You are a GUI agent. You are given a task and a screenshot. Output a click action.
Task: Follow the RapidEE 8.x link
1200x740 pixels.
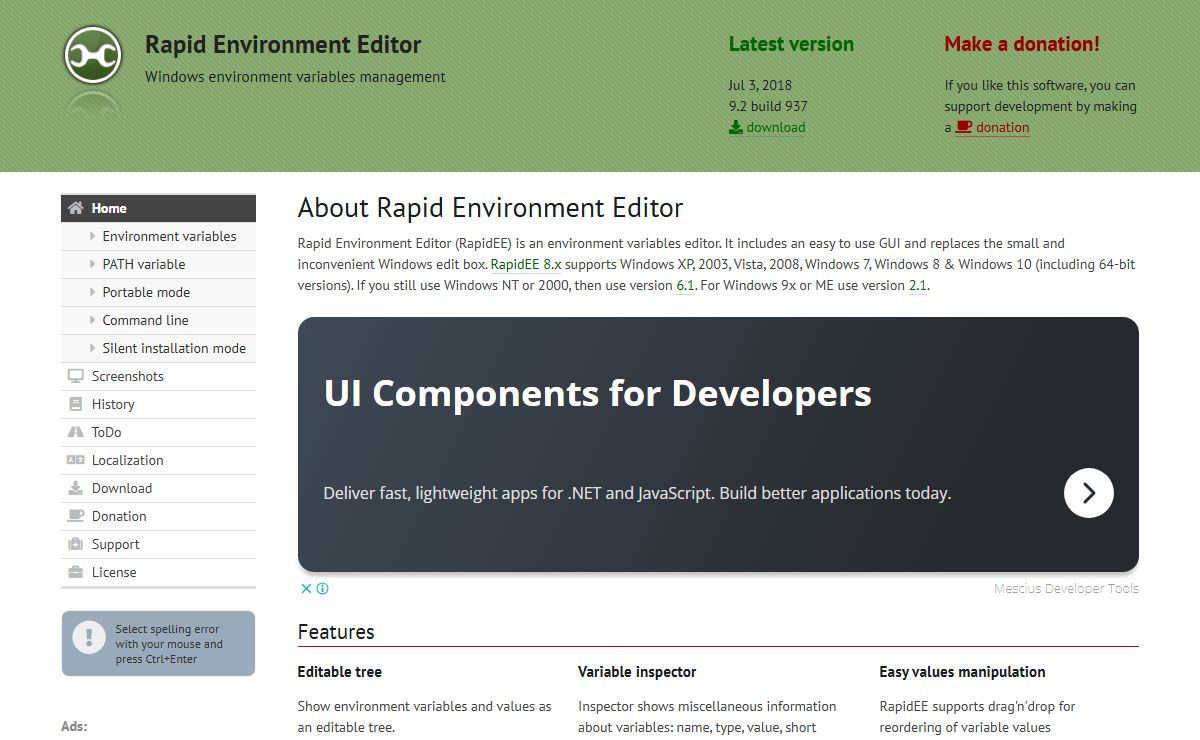(x=526, y=264)
